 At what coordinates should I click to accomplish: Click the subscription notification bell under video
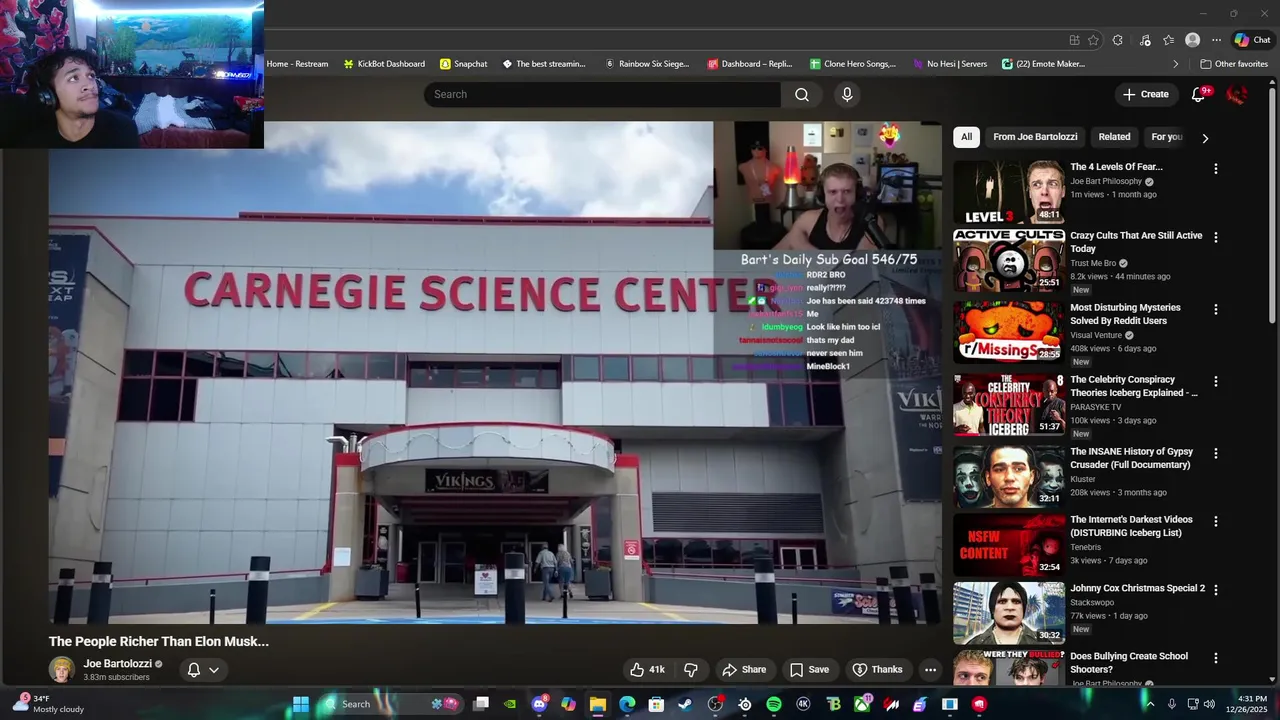pos(194,669)
